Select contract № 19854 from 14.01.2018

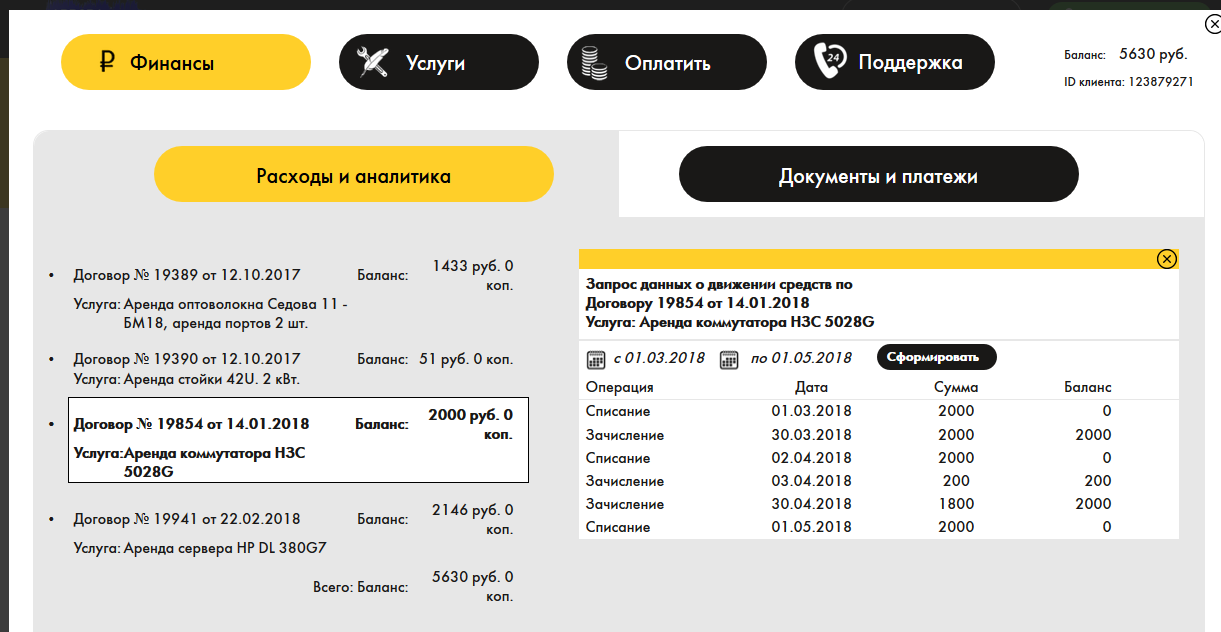tap(191, 423)
